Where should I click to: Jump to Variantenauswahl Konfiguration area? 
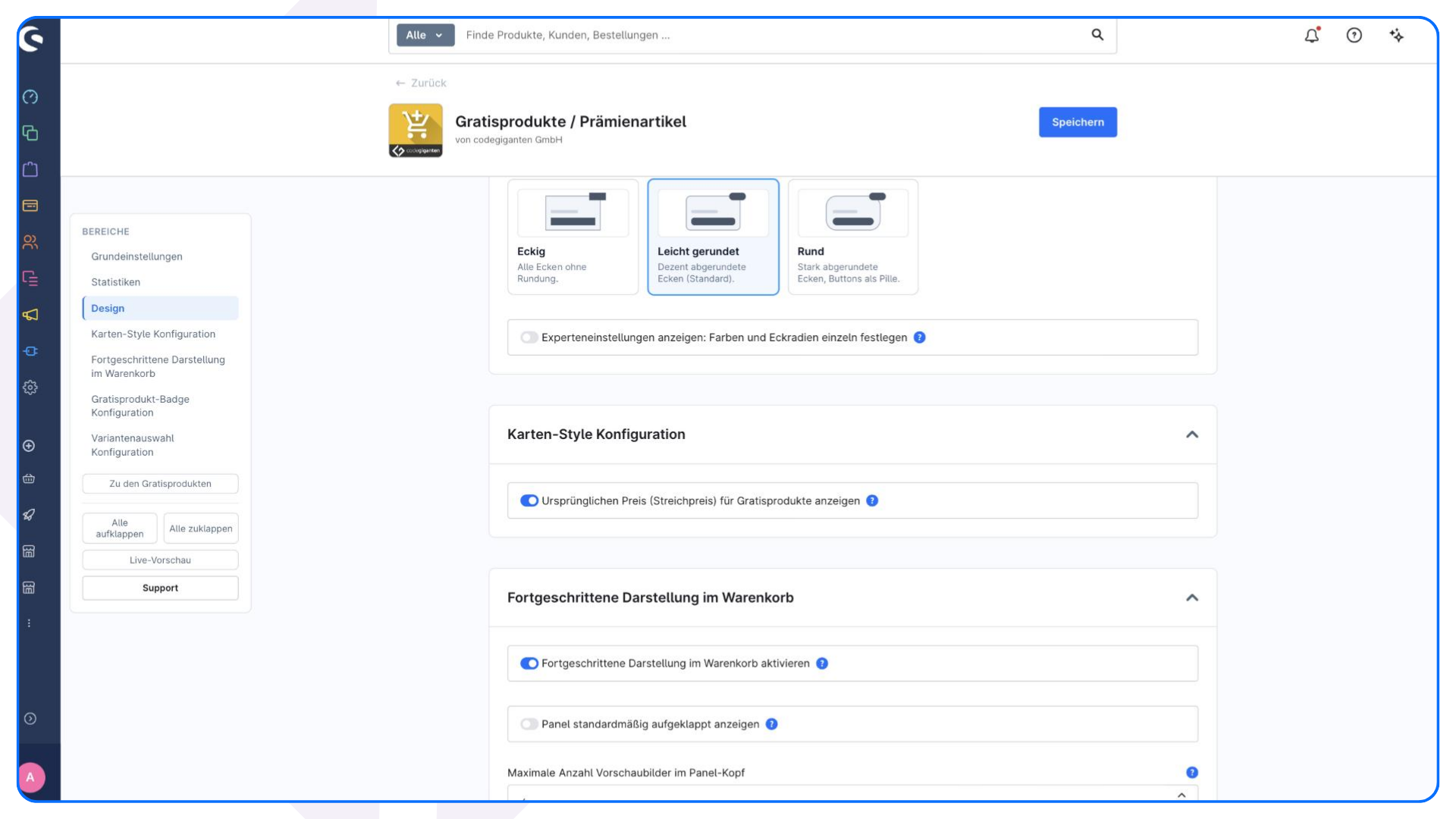coord(133,445)
